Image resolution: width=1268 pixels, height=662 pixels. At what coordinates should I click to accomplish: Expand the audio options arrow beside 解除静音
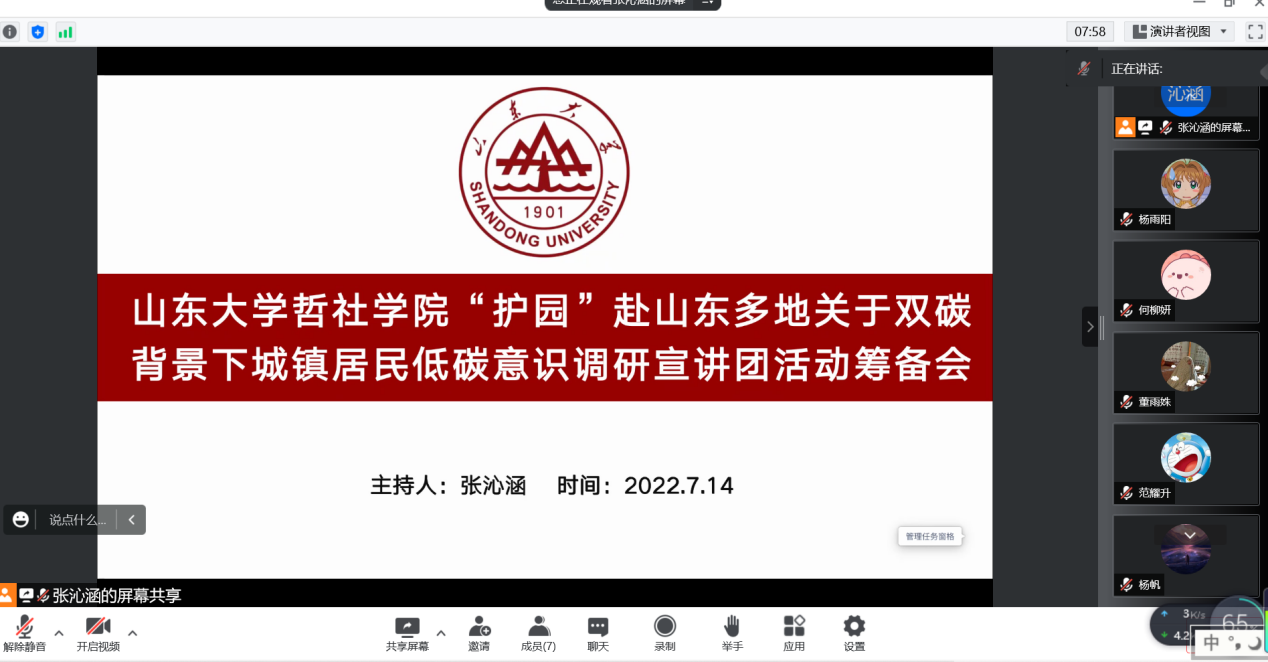(59, 633)
